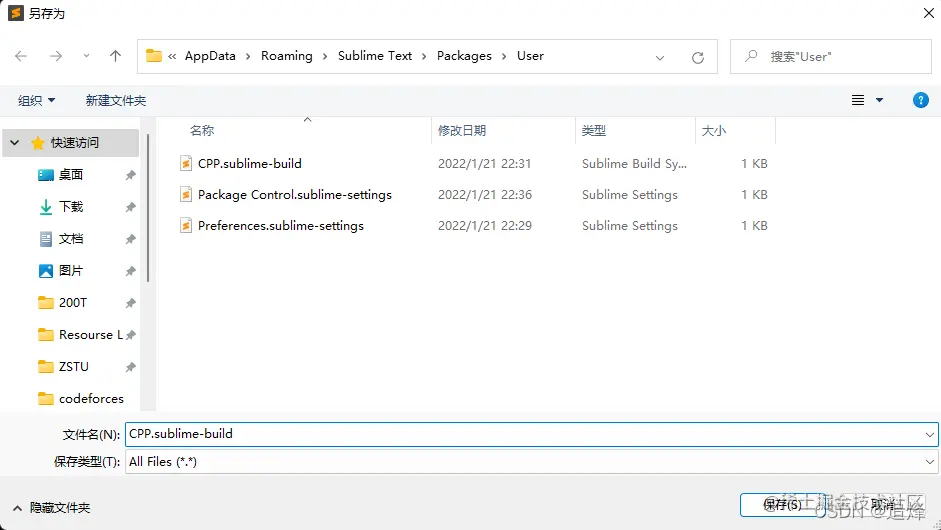This screenshot has width=941, height=530.
Task: Click the folder icon in address bar
Action: (154, 56)
